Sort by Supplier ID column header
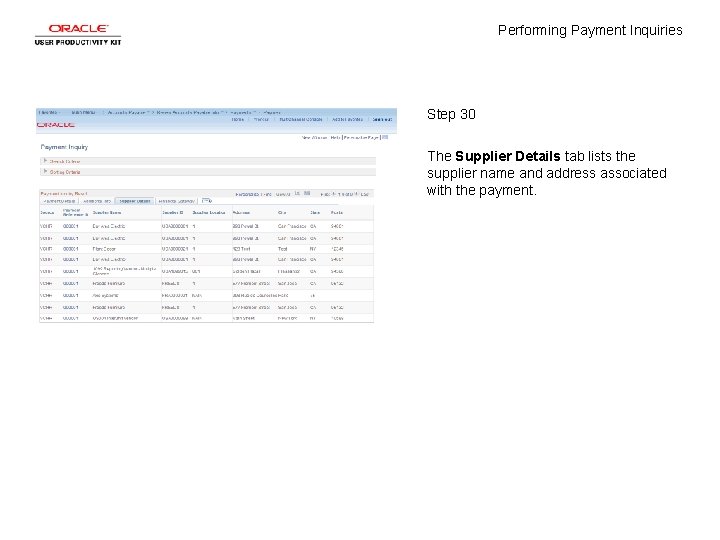 pos(173,213)
